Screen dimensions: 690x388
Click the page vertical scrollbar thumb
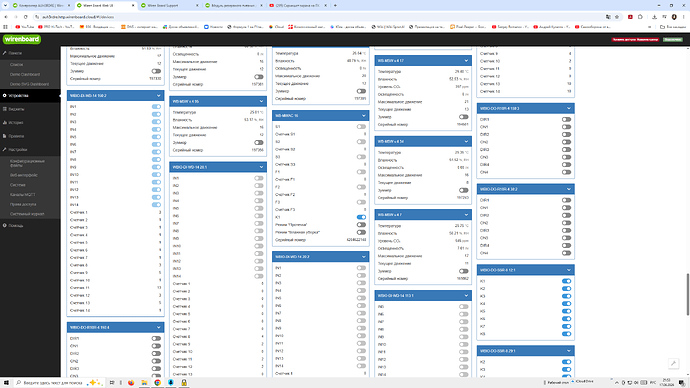[687, 294]
